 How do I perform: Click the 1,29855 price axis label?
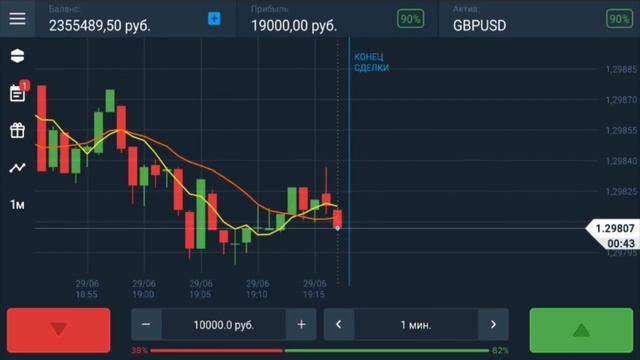click(621, 130)
